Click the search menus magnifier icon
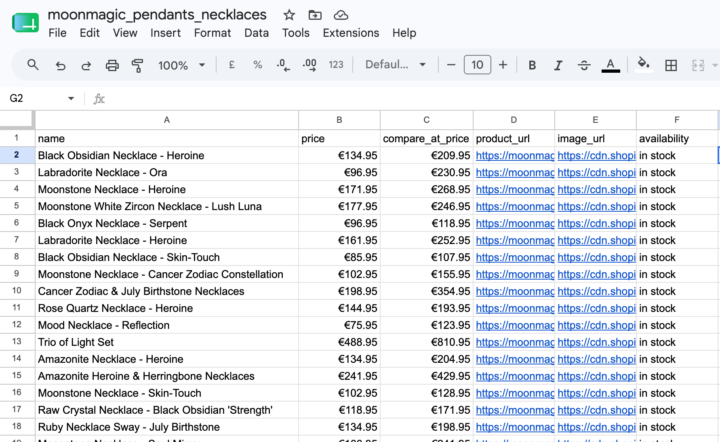The height and width of the screenshot is (442, 720). [33, 65]
